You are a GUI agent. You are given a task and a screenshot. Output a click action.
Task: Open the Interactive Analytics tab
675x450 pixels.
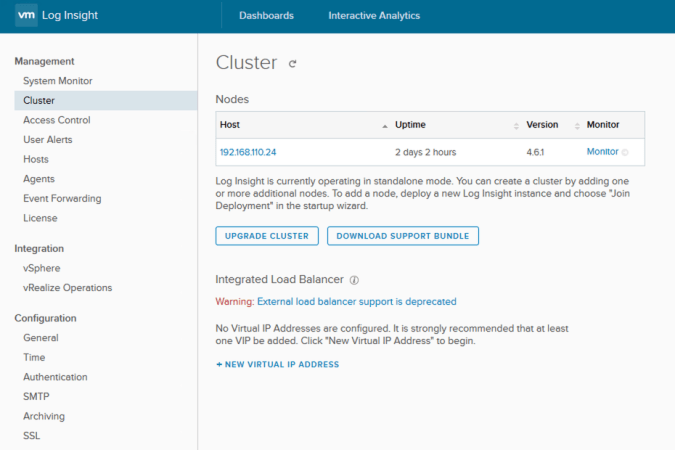(374, 16)
